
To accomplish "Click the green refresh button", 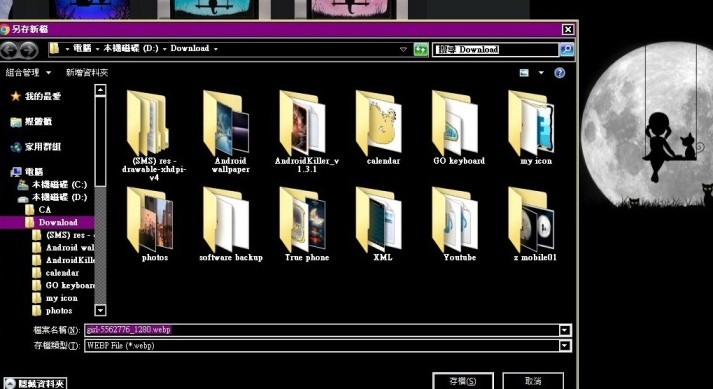I will coord(421,49).
